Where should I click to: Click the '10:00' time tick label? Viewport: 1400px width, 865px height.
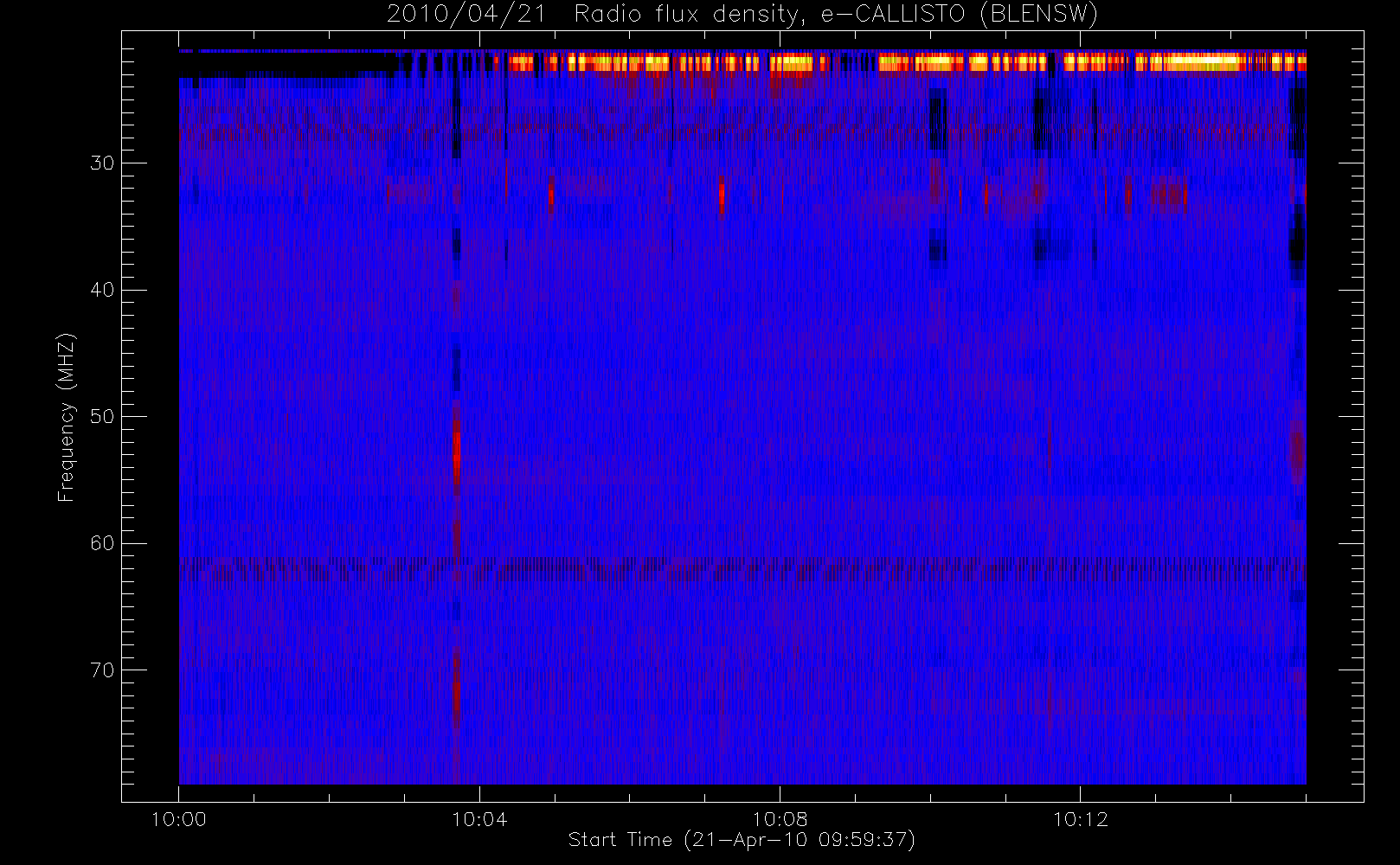[179, 819]
